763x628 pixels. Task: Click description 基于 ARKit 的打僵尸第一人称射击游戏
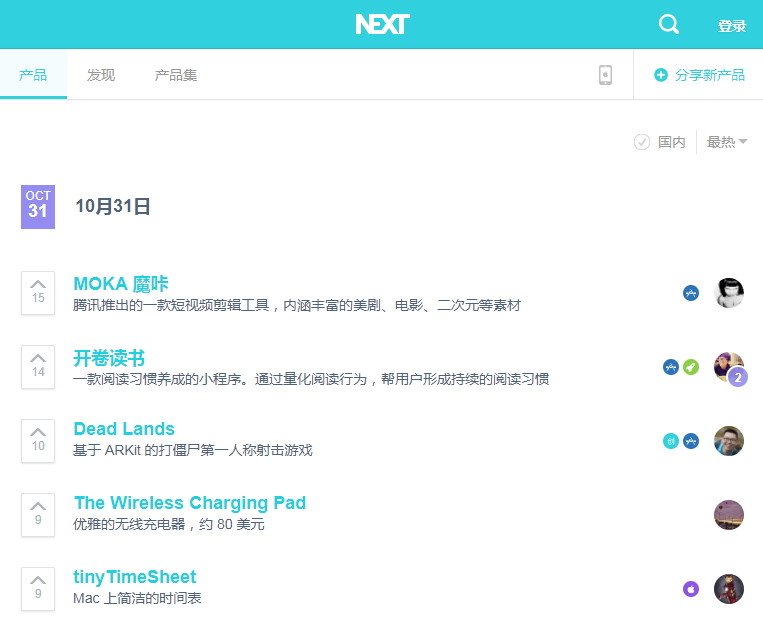(193, 450)
